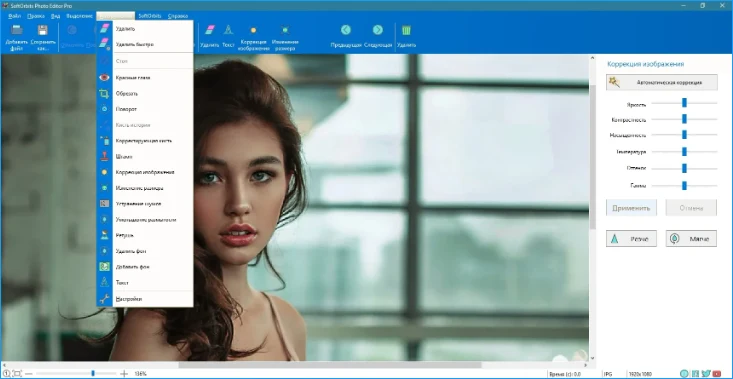Viewport: 733px width, 379px height.
Task: Click the Добавить файл toolbar icon
Action: point(17,36)
